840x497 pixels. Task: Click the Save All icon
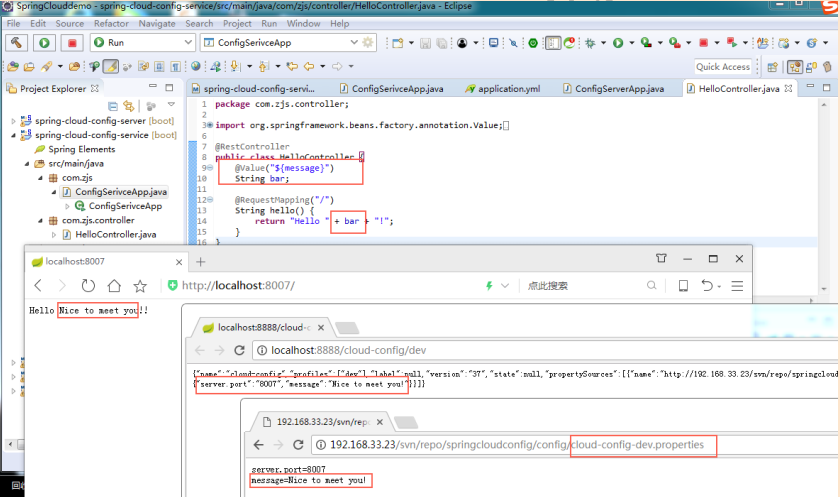(442, 43)
